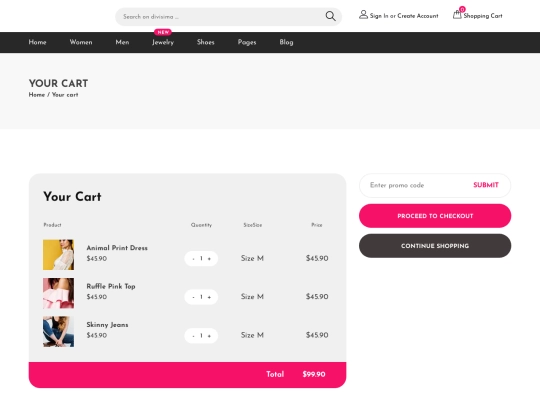Viewport: 540px width, 405px height.
Task: Click the Quantity column header
Action: click(201, 225)
